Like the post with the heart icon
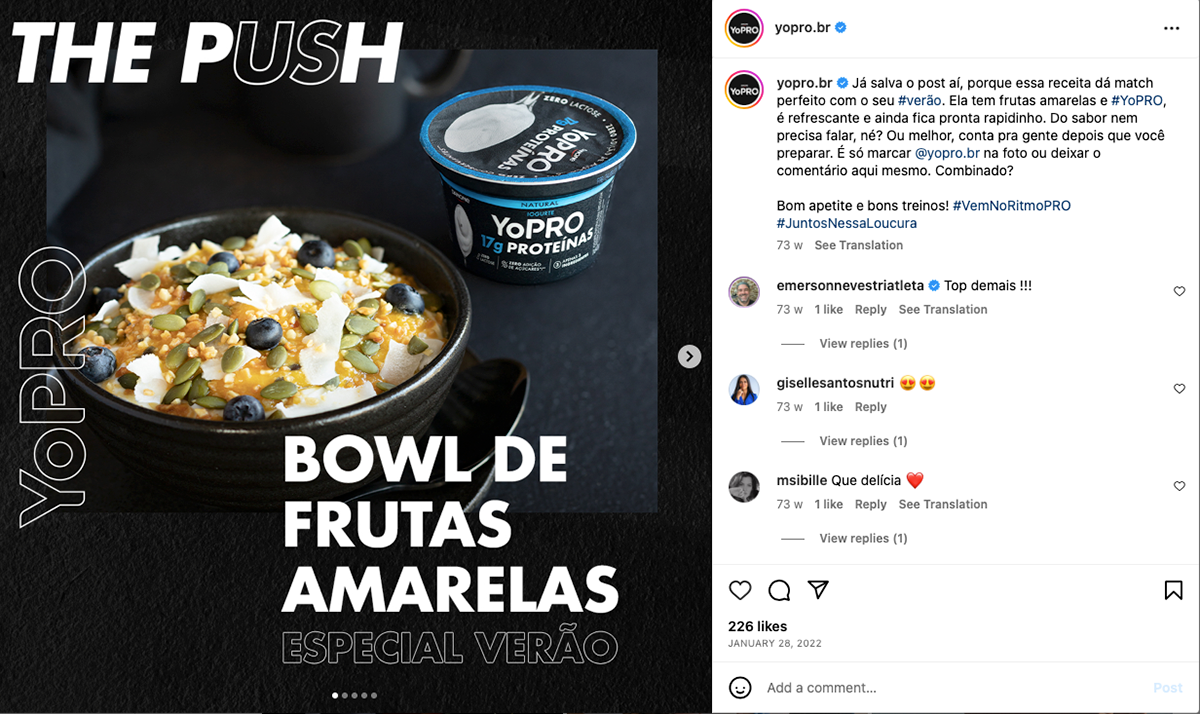 pos(740,590)
